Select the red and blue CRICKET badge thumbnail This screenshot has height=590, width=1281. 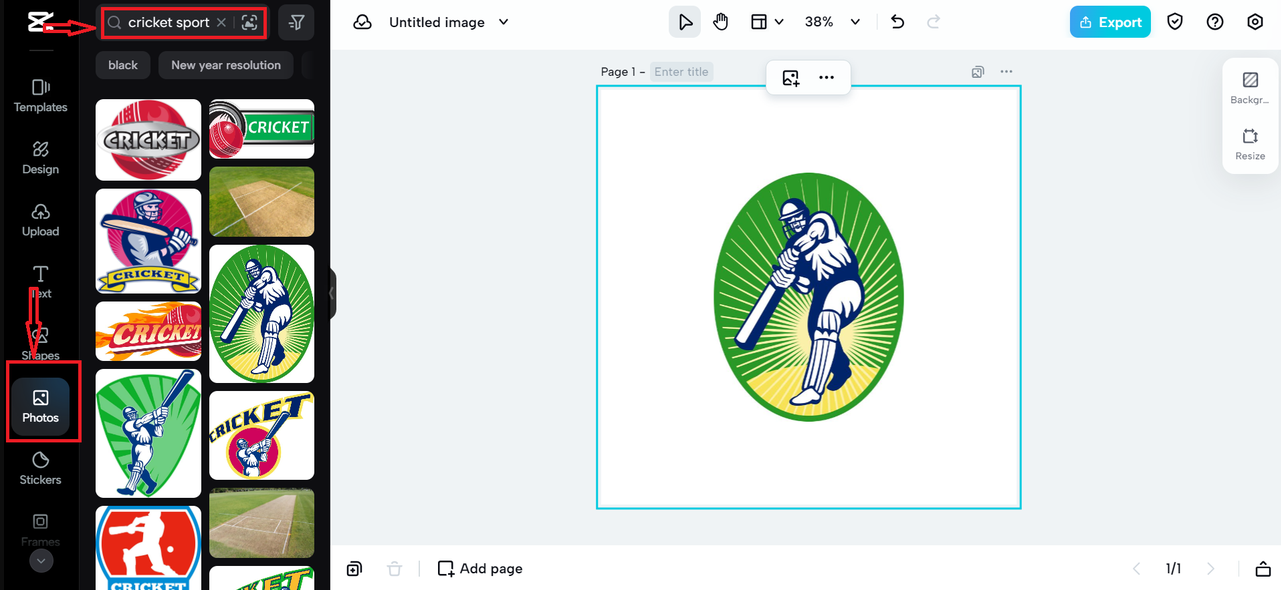pyautogui.click(x=148, y=548)
